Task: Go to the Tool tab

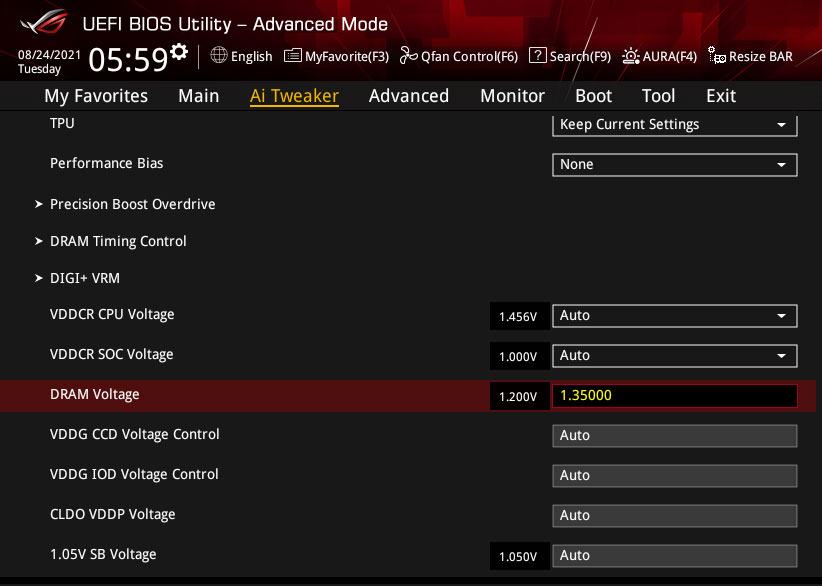Action: coord(658,96)
